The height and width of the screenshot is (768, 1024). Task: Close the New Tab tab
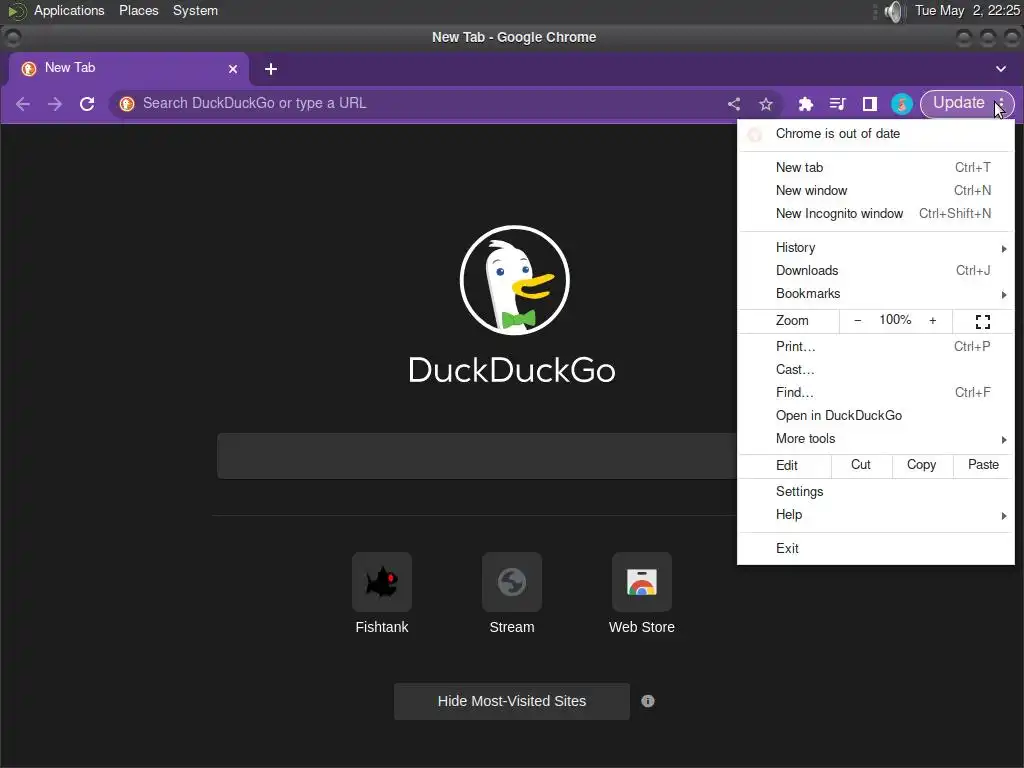(233, 69)
